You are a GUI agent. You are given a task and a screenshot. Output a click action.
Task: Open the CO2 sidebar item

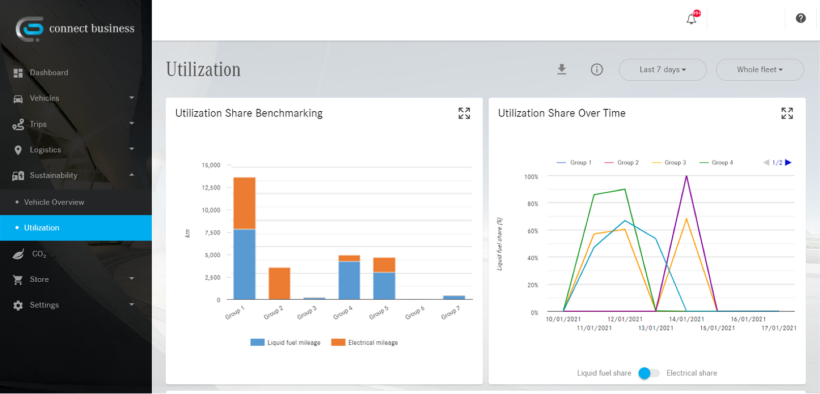click(76, 254)
